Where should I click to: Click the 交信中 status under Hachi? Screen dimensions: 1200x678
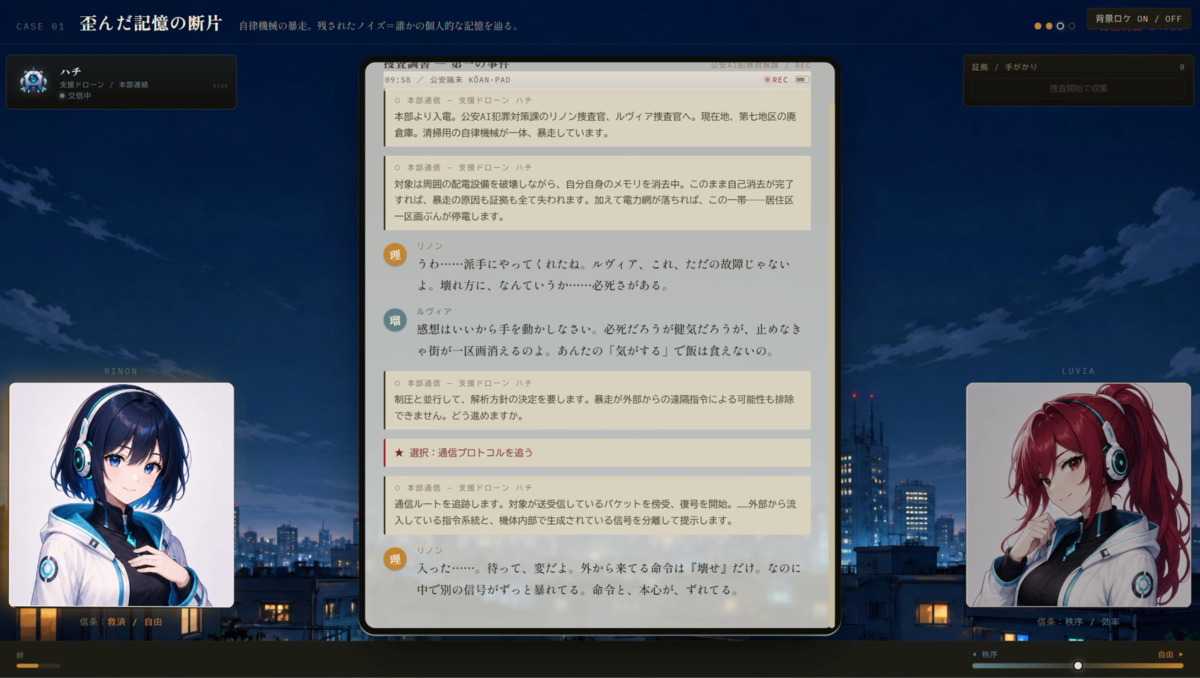[75, 96]
